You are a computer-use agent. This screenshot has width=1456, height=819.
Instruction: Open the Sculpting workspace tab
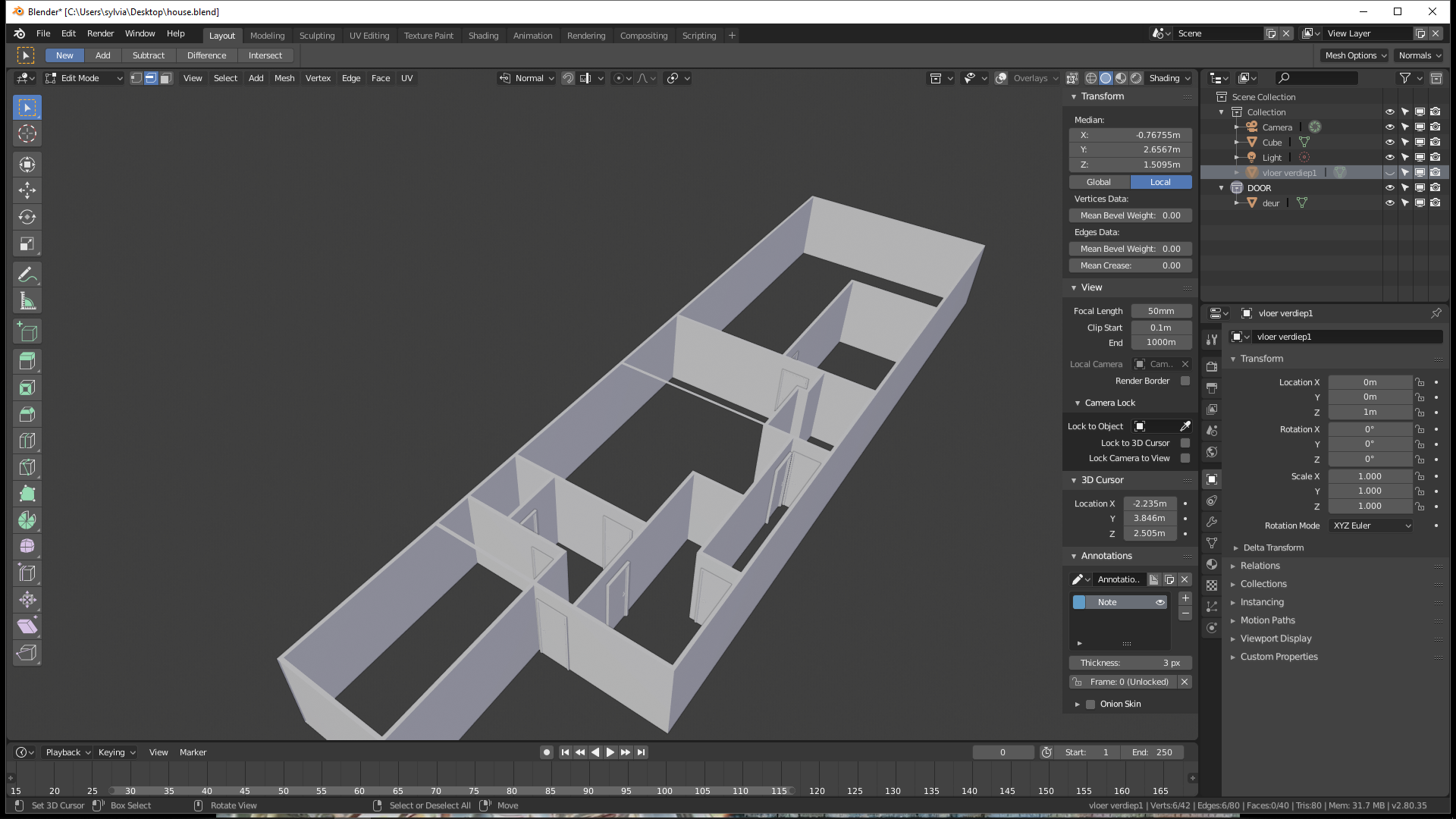click(x=316, y=36)
